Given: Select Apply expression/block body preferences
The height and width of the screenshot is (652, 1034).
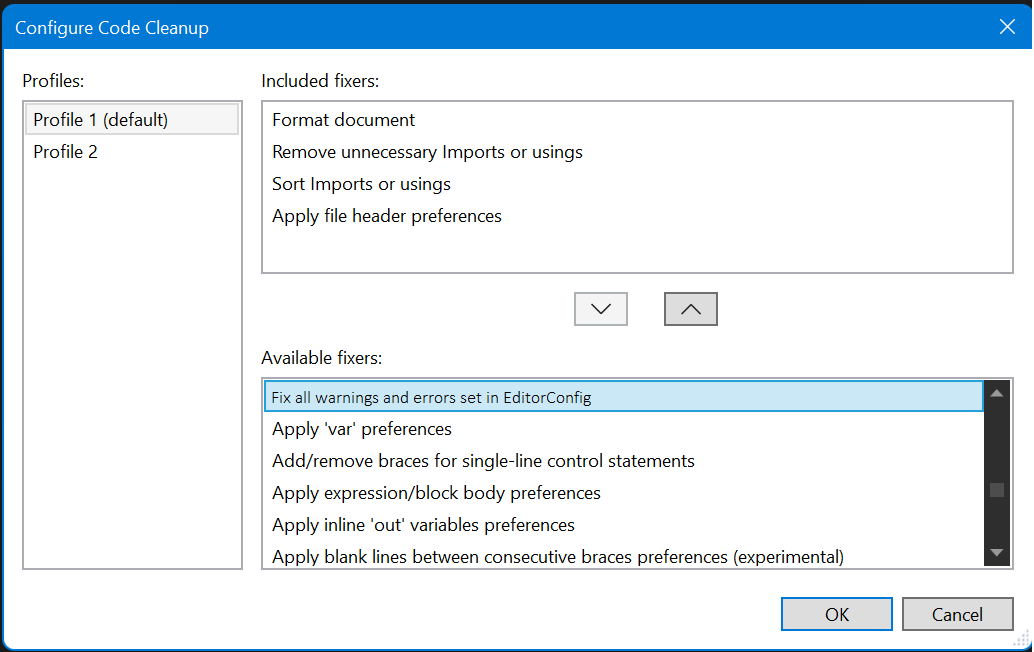Looking at the screenshot, I should [436, 493].
